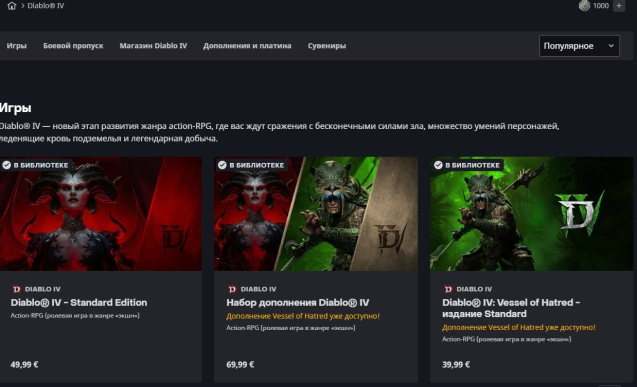The image size is (637, 387).
Task: Go to home via breadcrumb house icon
Action: point(12,6)
